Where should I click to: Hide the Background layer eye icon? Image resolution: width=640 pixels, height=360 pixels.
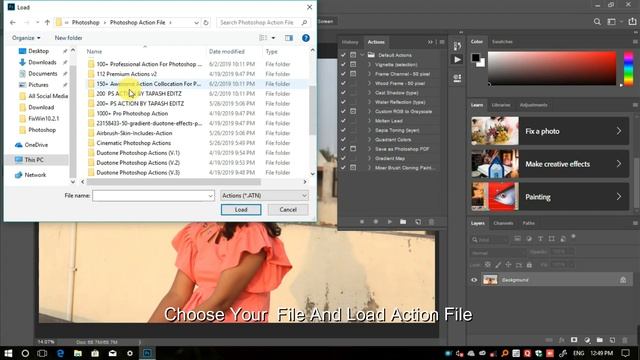[474, 280]
